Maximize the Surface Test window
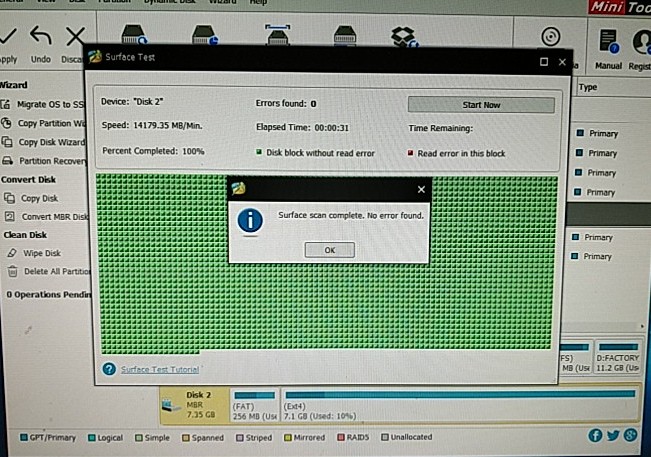 point(544,61)
